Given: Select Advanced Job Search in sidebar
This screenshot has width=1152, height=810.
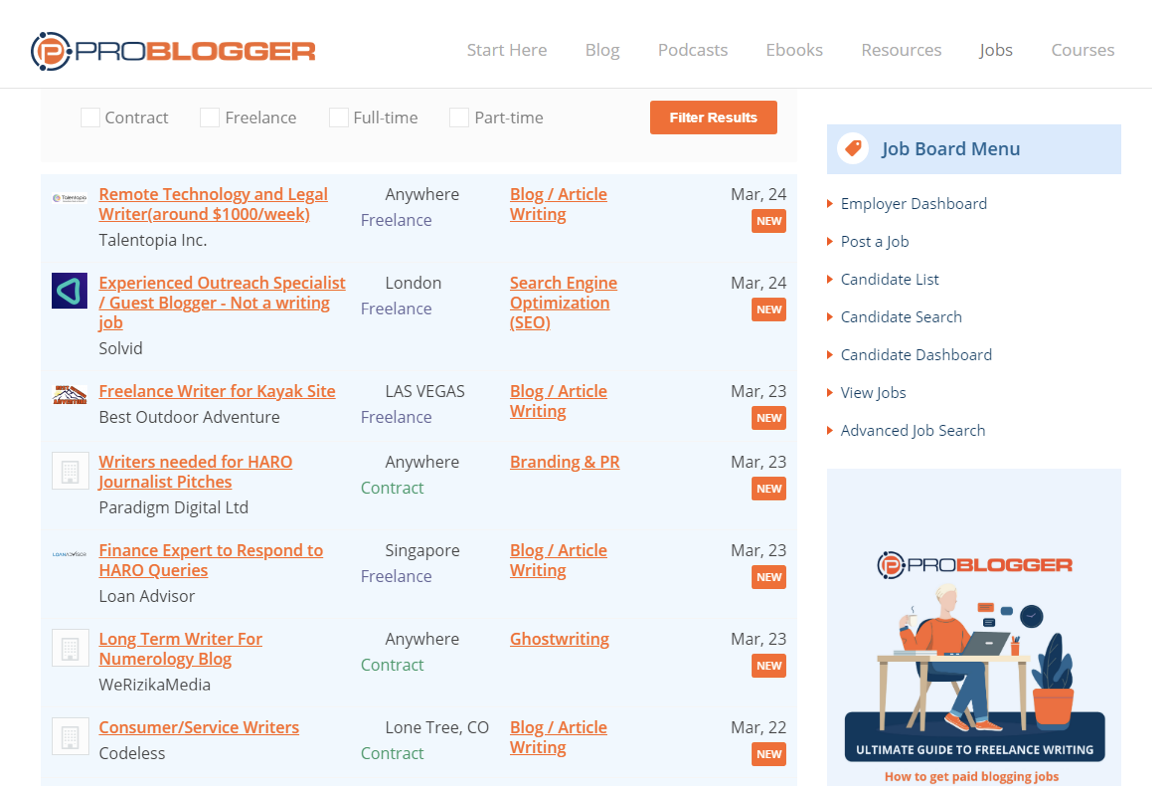Looking at the screenshot, I should coord(912,431).
